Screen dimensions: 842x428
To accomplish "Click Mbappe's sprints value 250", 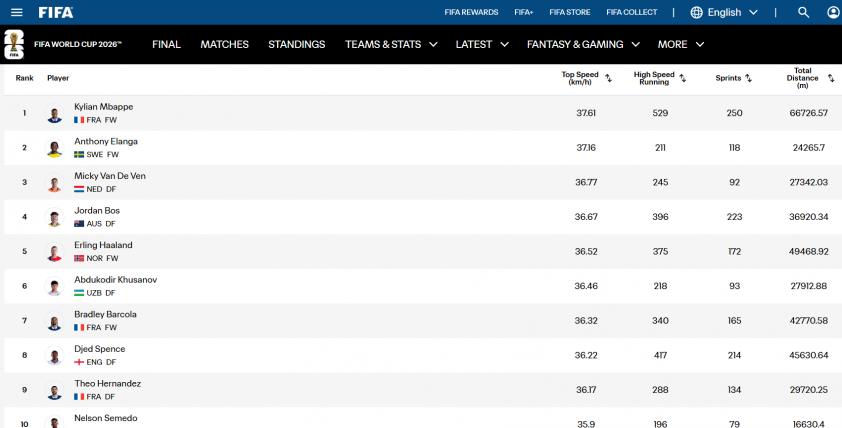I will click(x=734, y=113).
